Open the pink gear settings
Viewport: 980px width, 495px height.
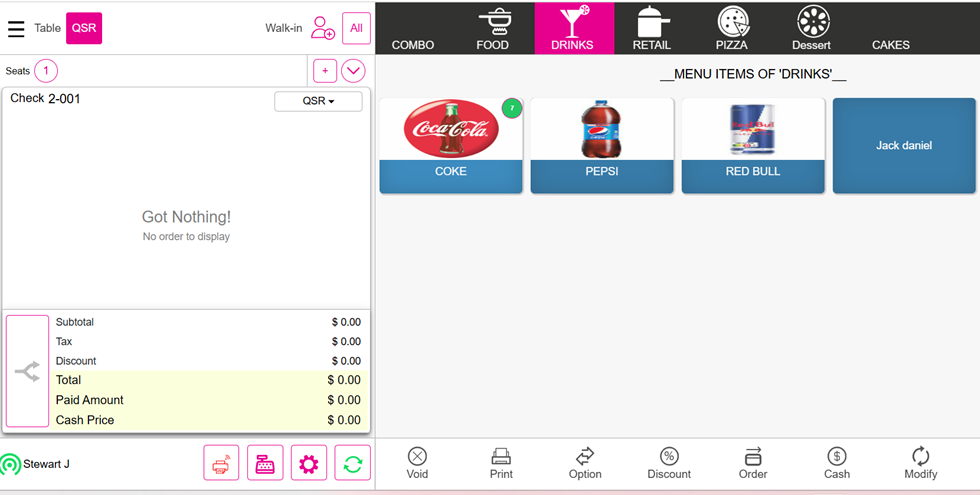[309, 463]
